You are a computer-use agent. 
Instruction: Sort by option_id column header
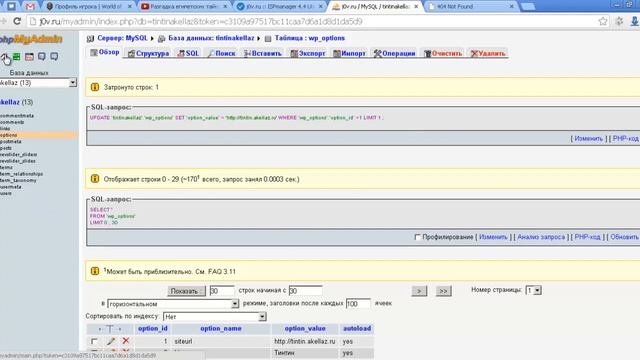tap(153, 329)
